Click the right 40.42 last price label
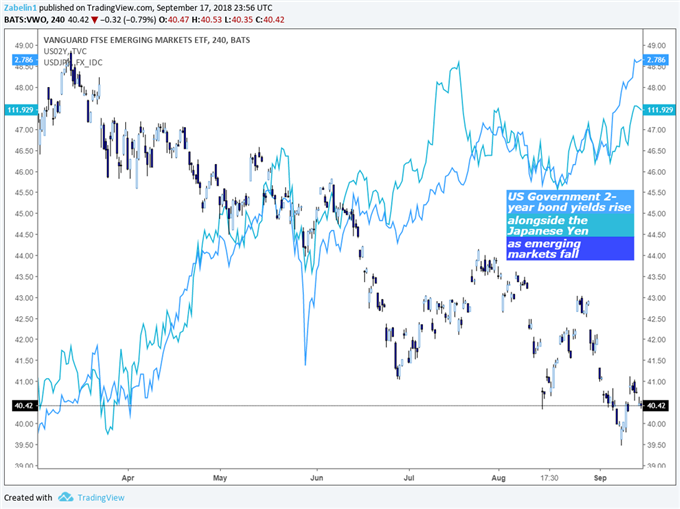 point(655,405)
